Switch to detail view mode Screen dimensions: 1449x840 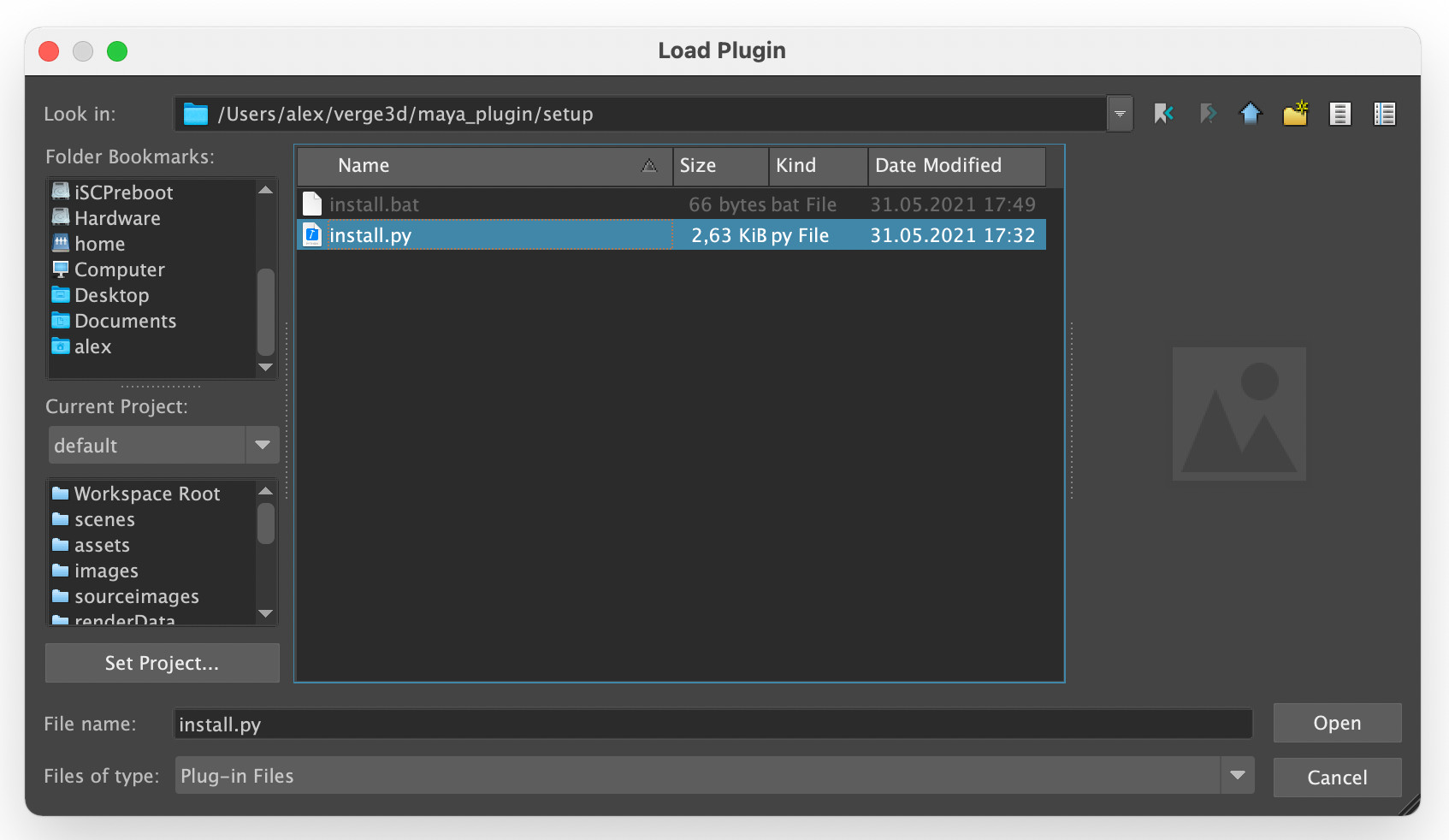click(x=1385, y=114)
